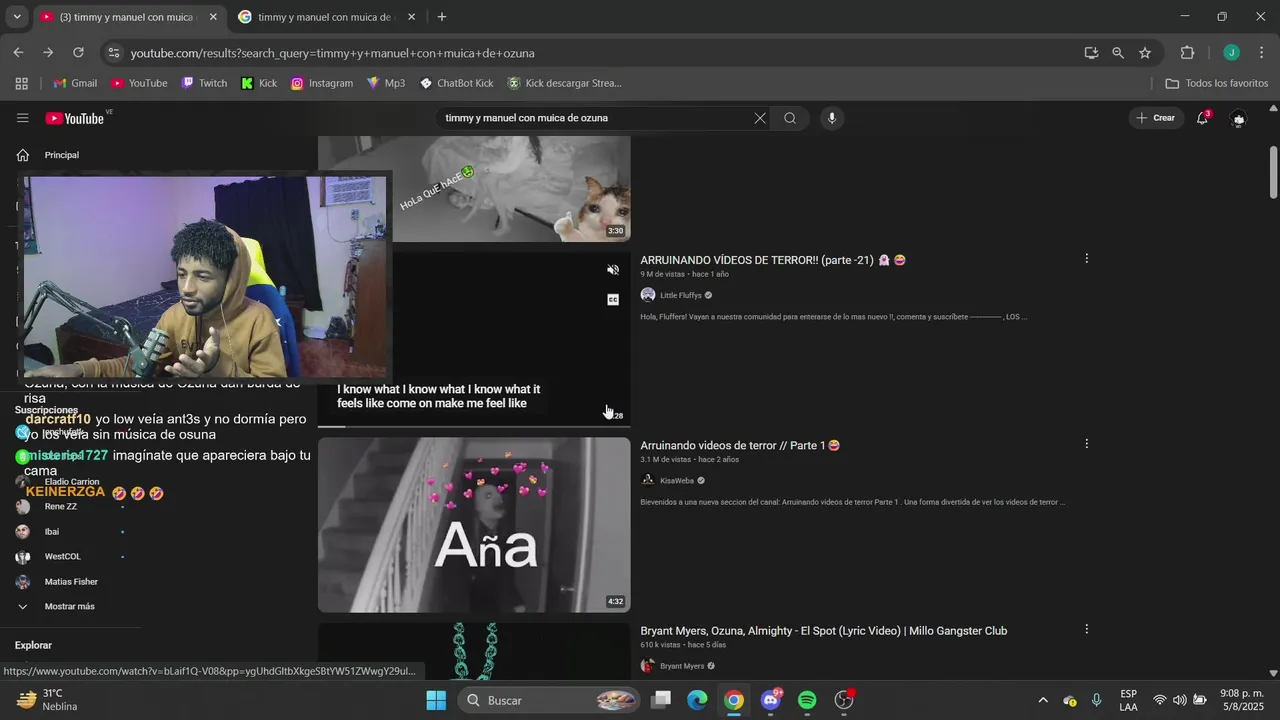Open options menu for Arruinando videos Parte 1
Viewport: 1280px width, 720px height.
pyautogui.click(x=1086, y=444)
